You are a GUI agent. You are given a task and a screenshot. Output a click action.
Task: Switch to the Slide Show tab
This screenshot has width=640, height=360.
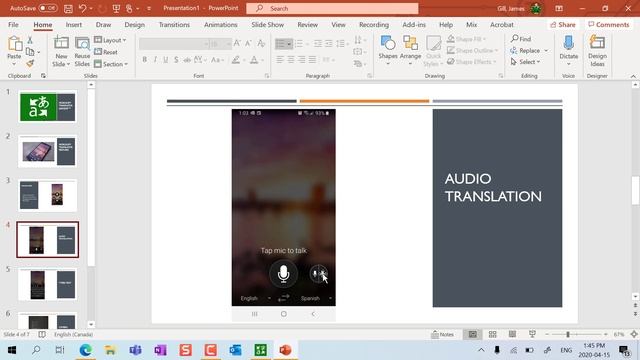point(268,24)
